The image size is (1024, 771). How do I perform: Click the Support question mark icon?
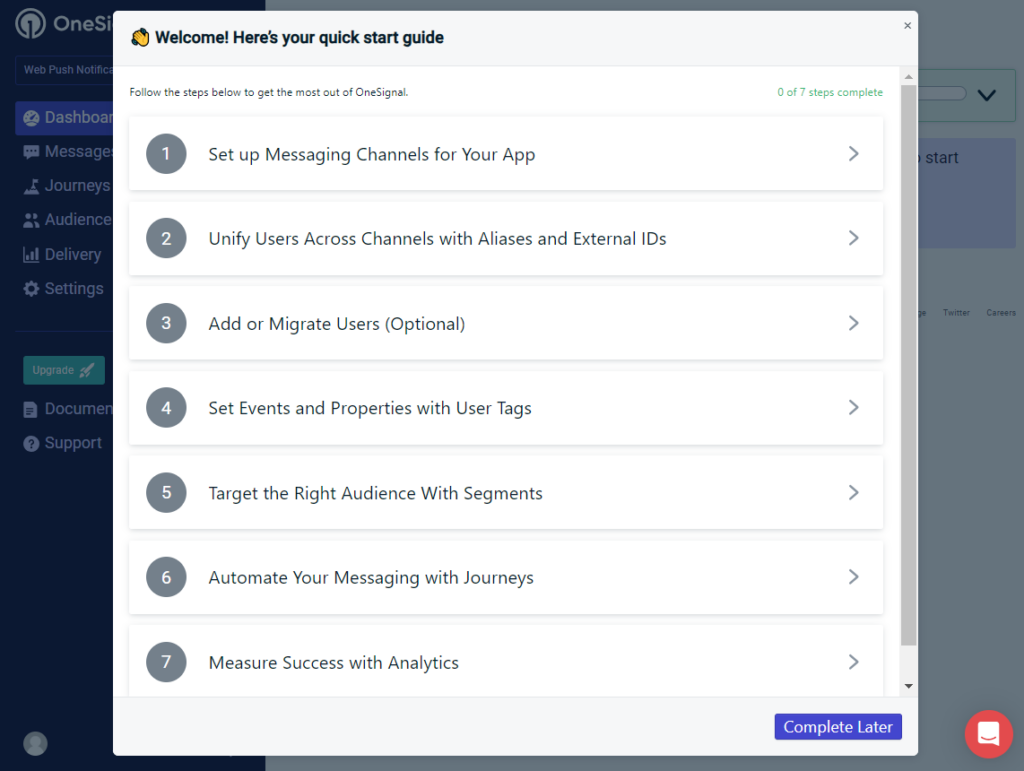point(31,444)
